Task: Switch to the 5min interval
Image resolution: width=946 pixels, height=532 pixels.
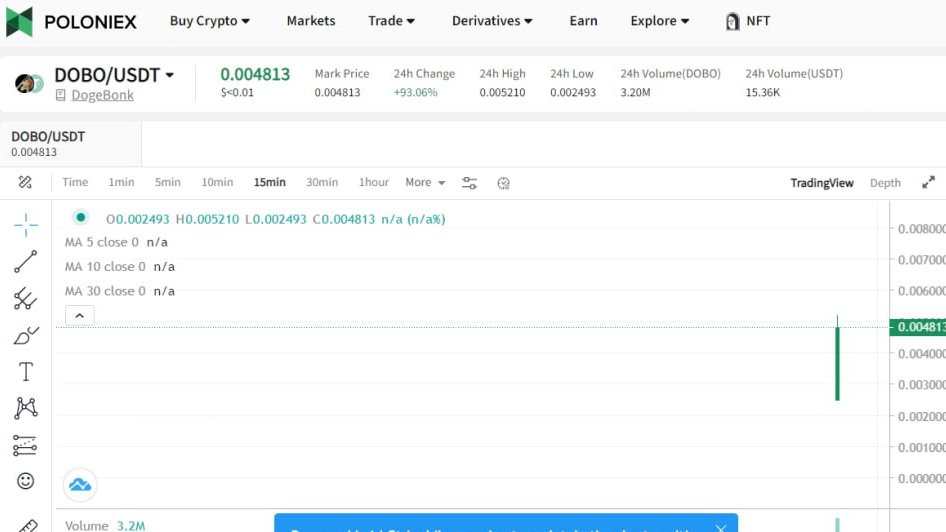Action: pyautogui.click(x=167, y=182)
